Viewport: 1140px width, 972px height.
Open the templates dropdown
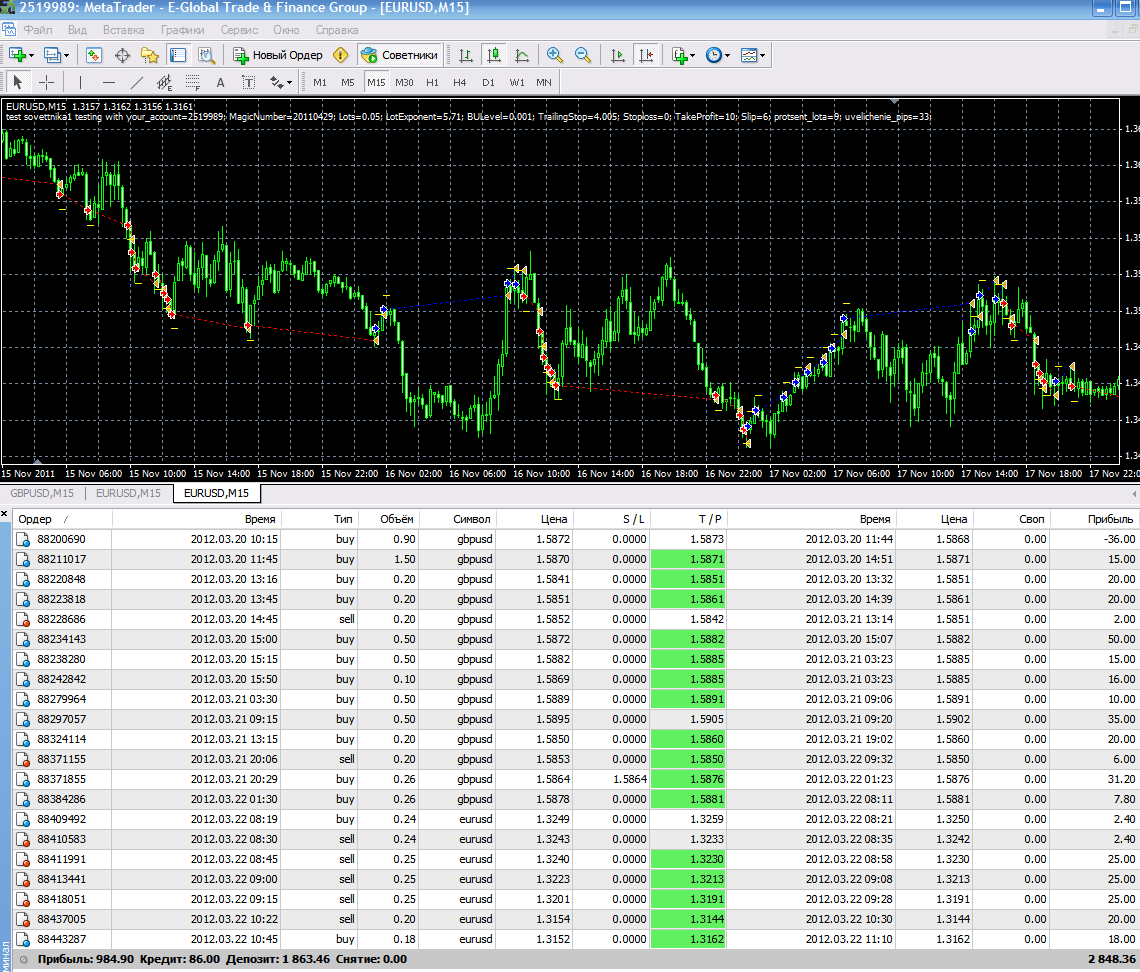(752, 55)
